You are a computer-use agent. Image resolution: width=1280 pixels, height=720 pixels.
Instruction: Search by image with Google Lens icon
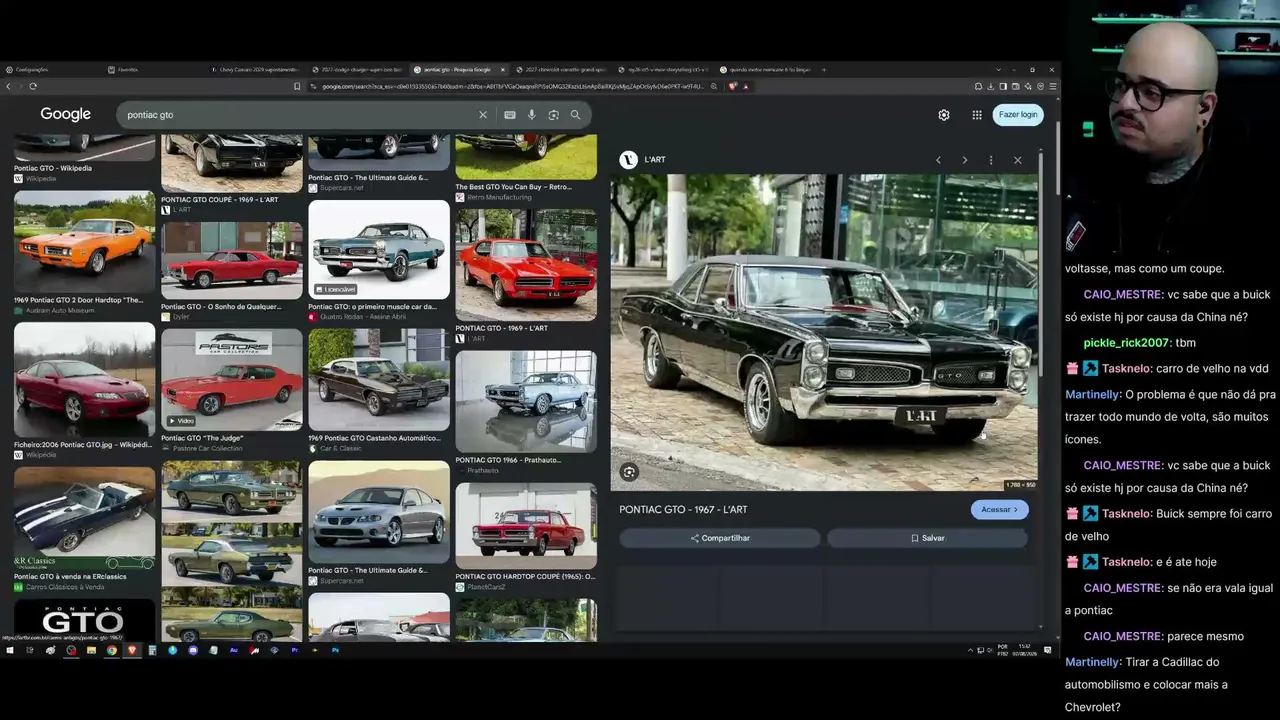(553, 115)
